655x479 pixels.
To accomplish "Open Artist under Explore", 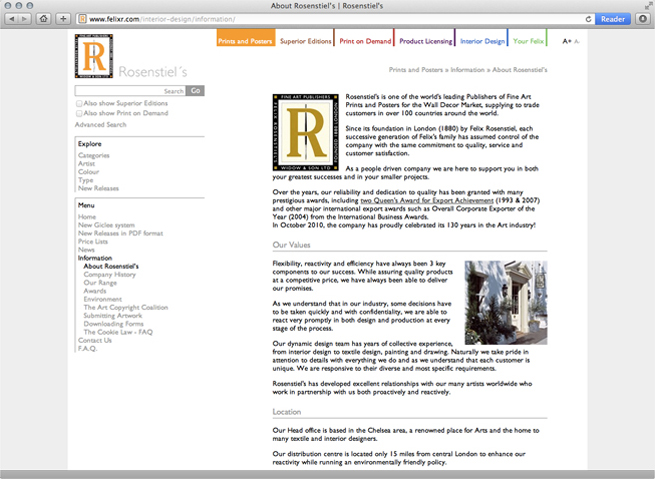I will coord(86,164).
